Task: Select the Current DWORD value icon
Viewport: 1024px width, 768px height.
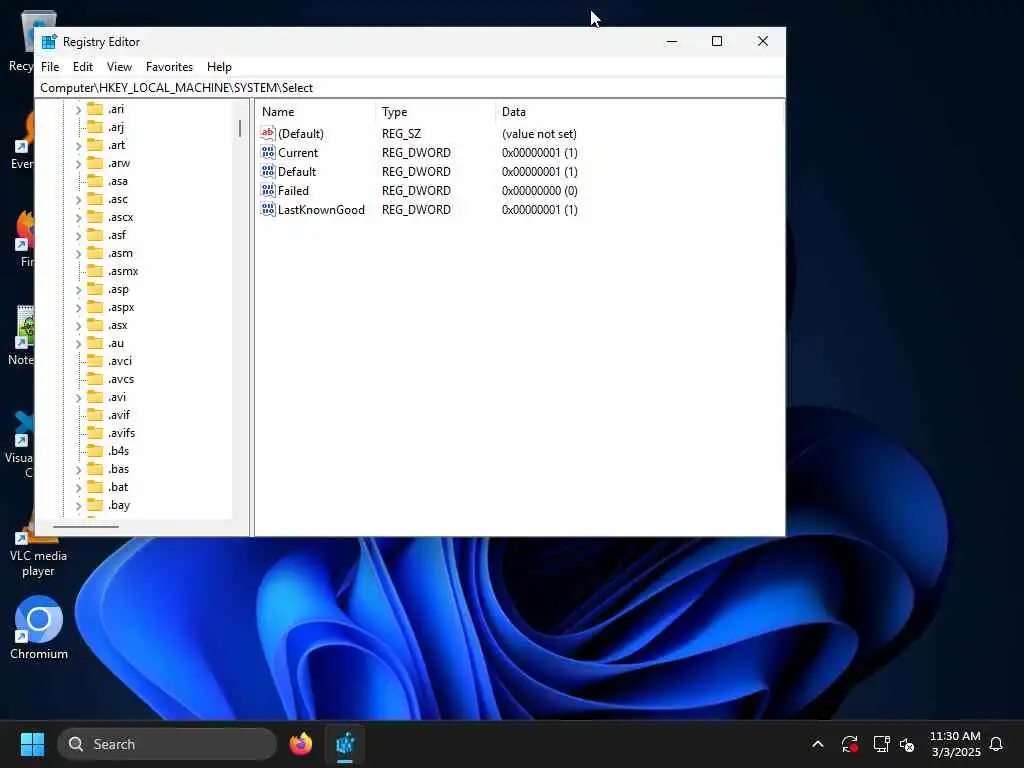Action: (x=268, y=152)
